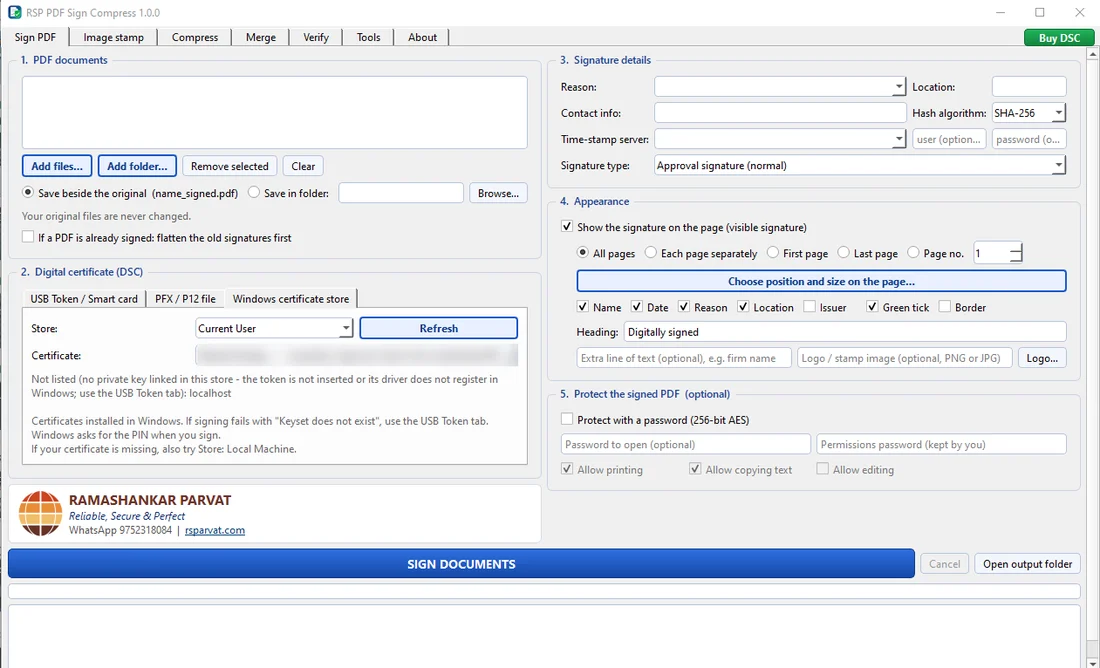Click Add files button
Image resolution: width=1100 pixels, height=668 pixels.
pos(57,166)
